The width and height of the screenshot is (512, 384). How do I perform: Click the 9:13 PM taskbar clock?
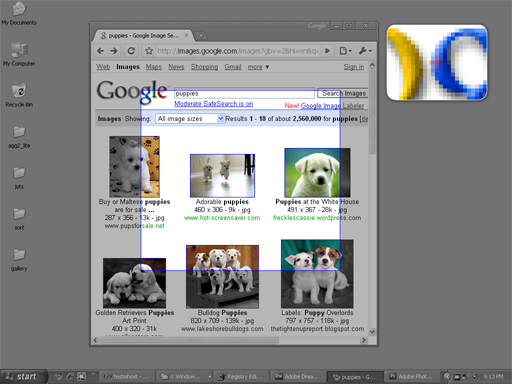pyautogui.click(x=493, y=377)
